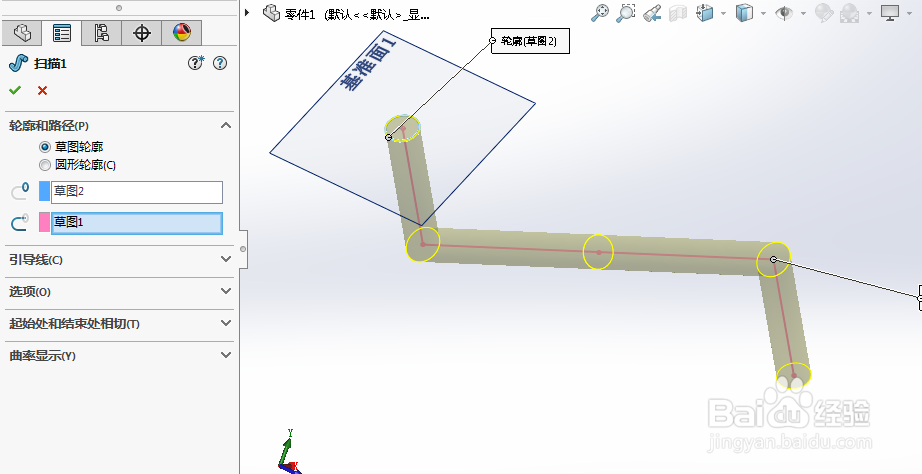Open the View Settings dropdown arrow
The image size is (922, 474).
(x=910, y=14)
